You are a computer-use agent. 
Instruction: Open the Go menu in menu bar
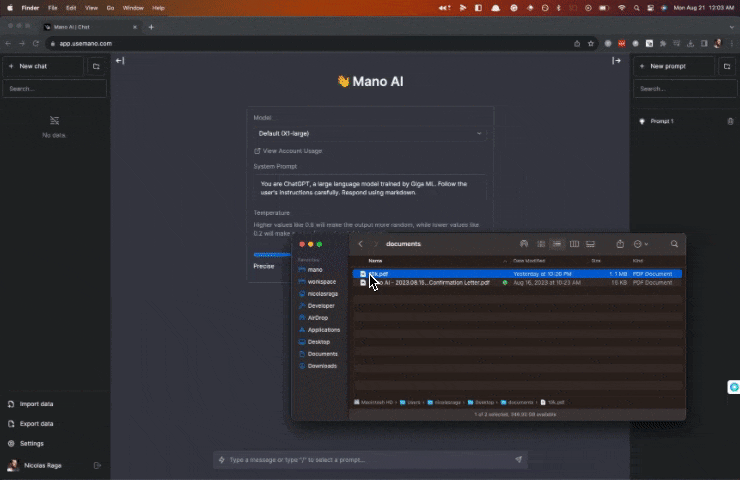pos(109,7)
